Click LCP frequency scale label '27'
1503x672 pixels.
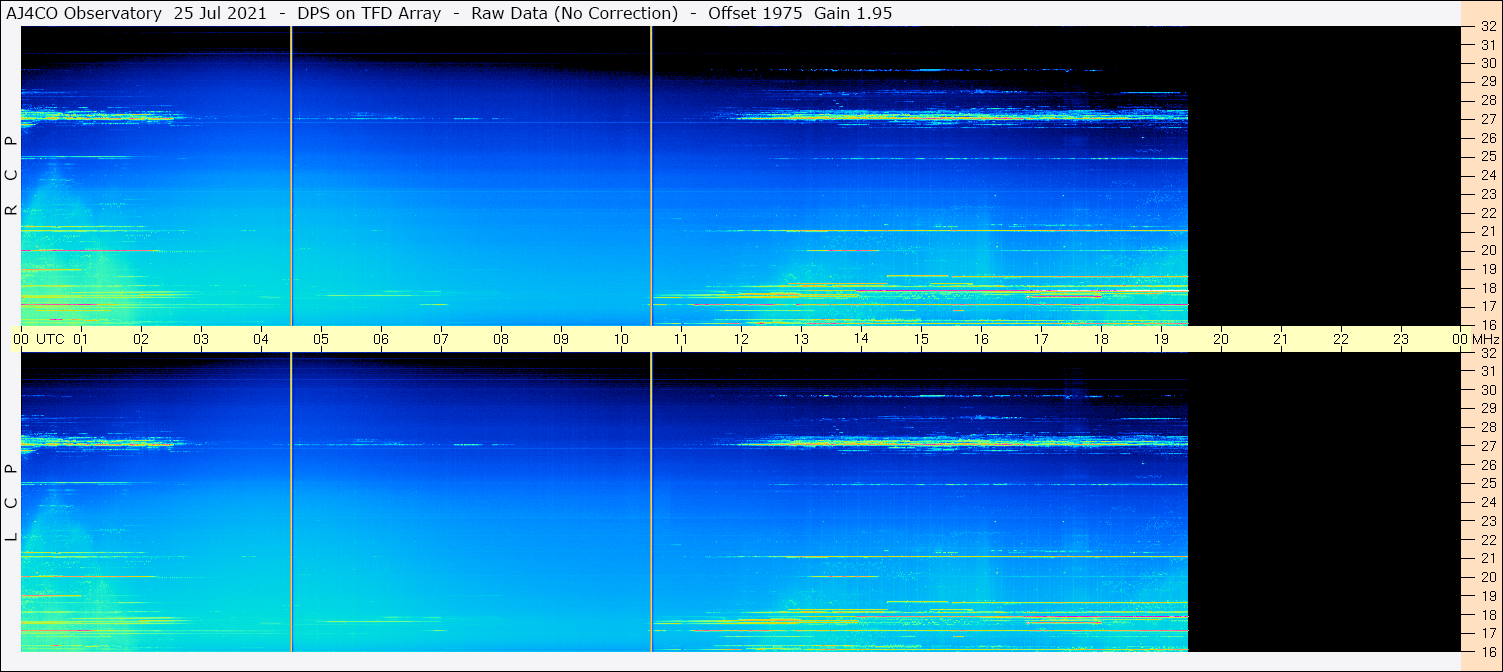(1488, 446)
